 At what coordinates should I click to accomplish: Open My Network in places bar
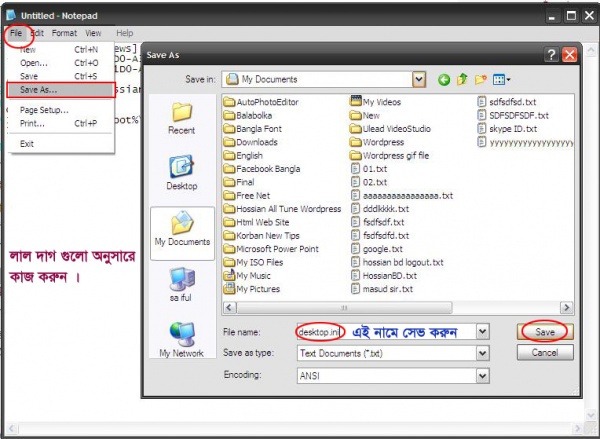(181, 340)
